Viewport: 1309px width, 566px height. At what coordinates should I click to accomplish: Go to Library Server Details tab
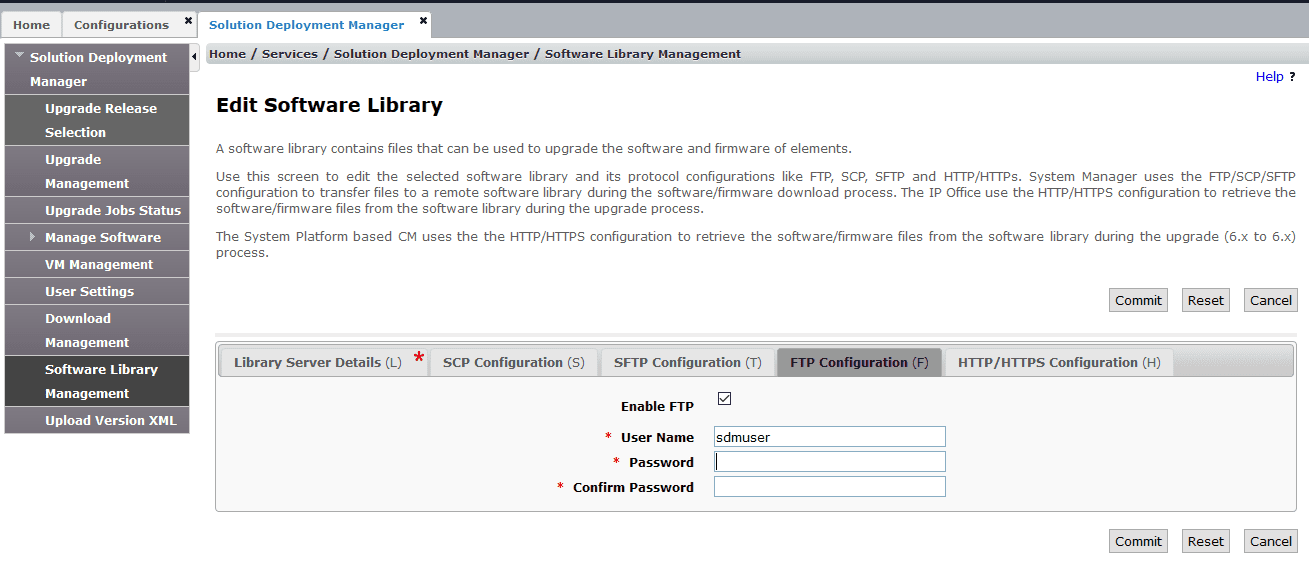317,362
